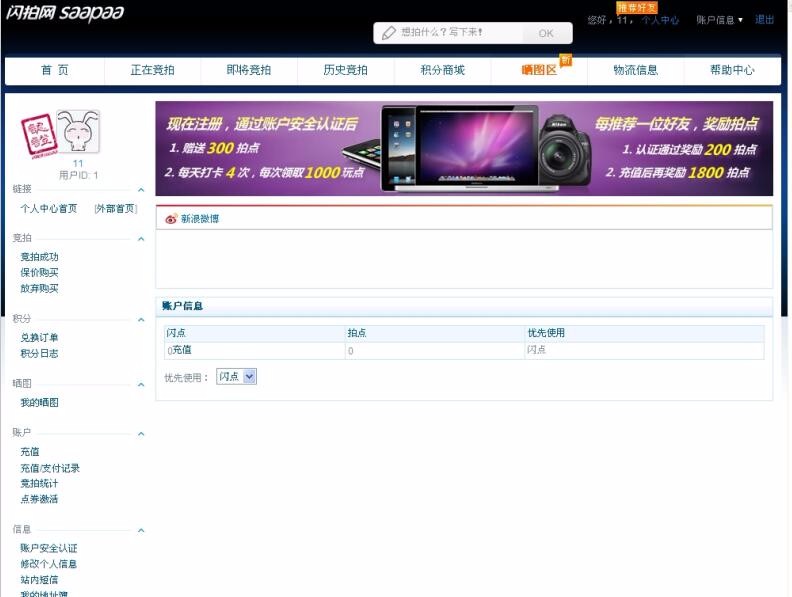Open the 帮助中心 tab
792x597 pixels.
click(x=732, y=70)
